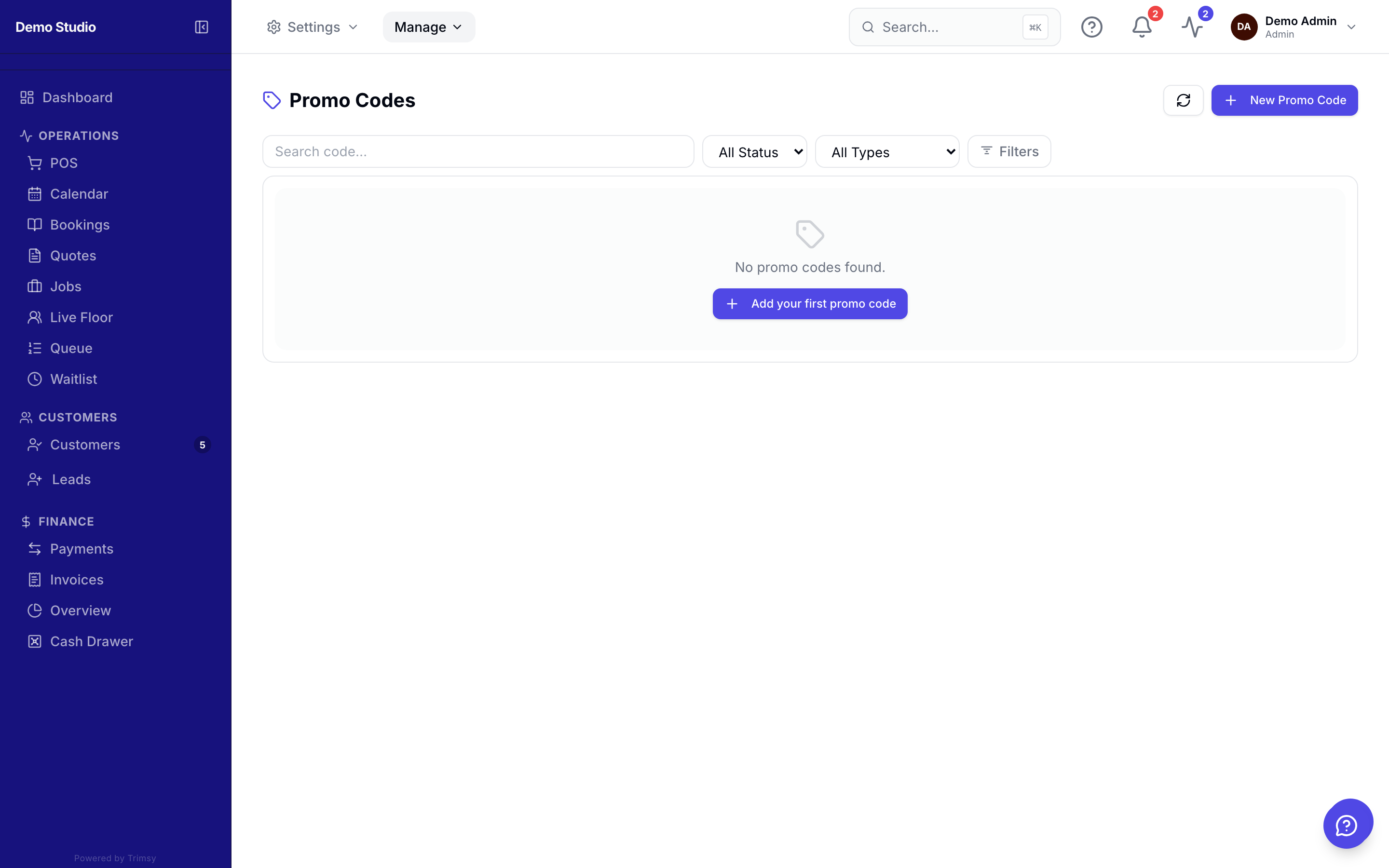This screenshot has height=868, width=1389.
Task: Refresh the promo codes list
Action: pos(1183,100)
